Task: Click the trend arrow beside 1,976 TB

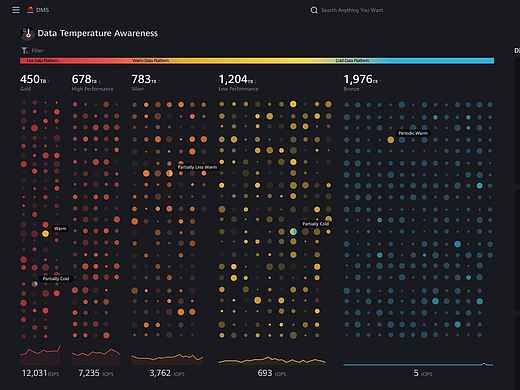Action: pos(380,81)
